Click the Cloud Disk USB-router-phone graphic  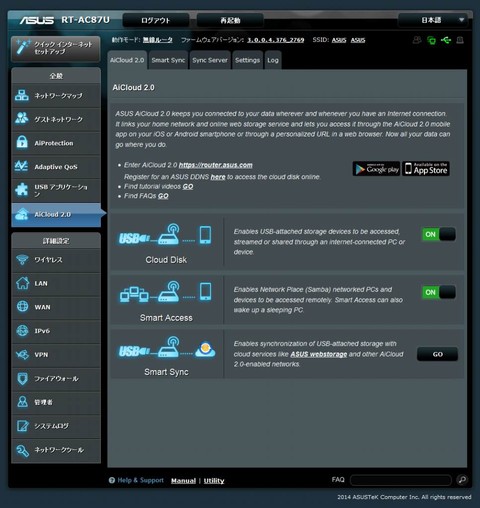165,235
